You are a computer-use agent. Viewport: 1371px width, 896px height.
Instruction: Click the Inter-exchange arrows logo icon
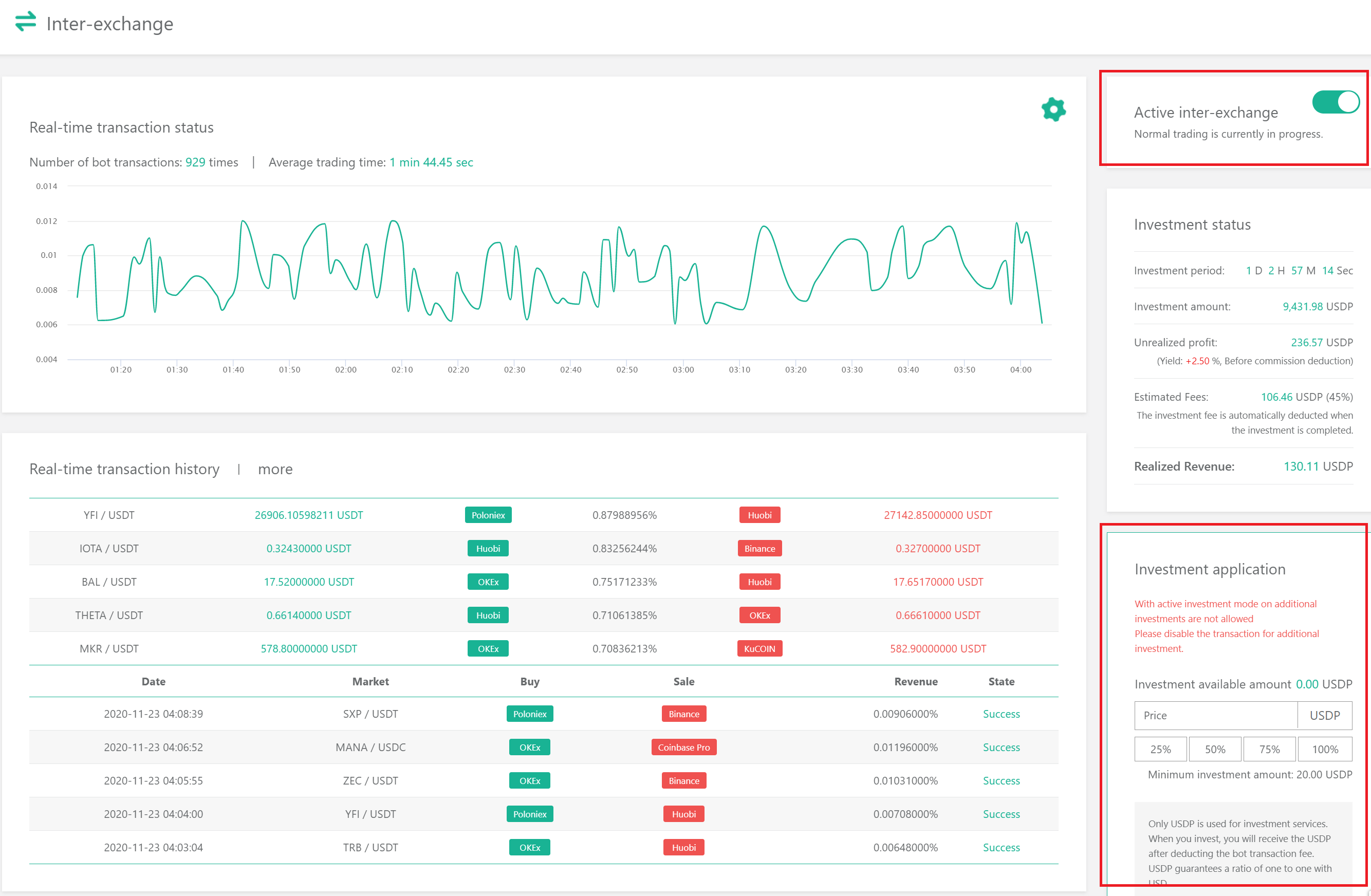point(25,22)
